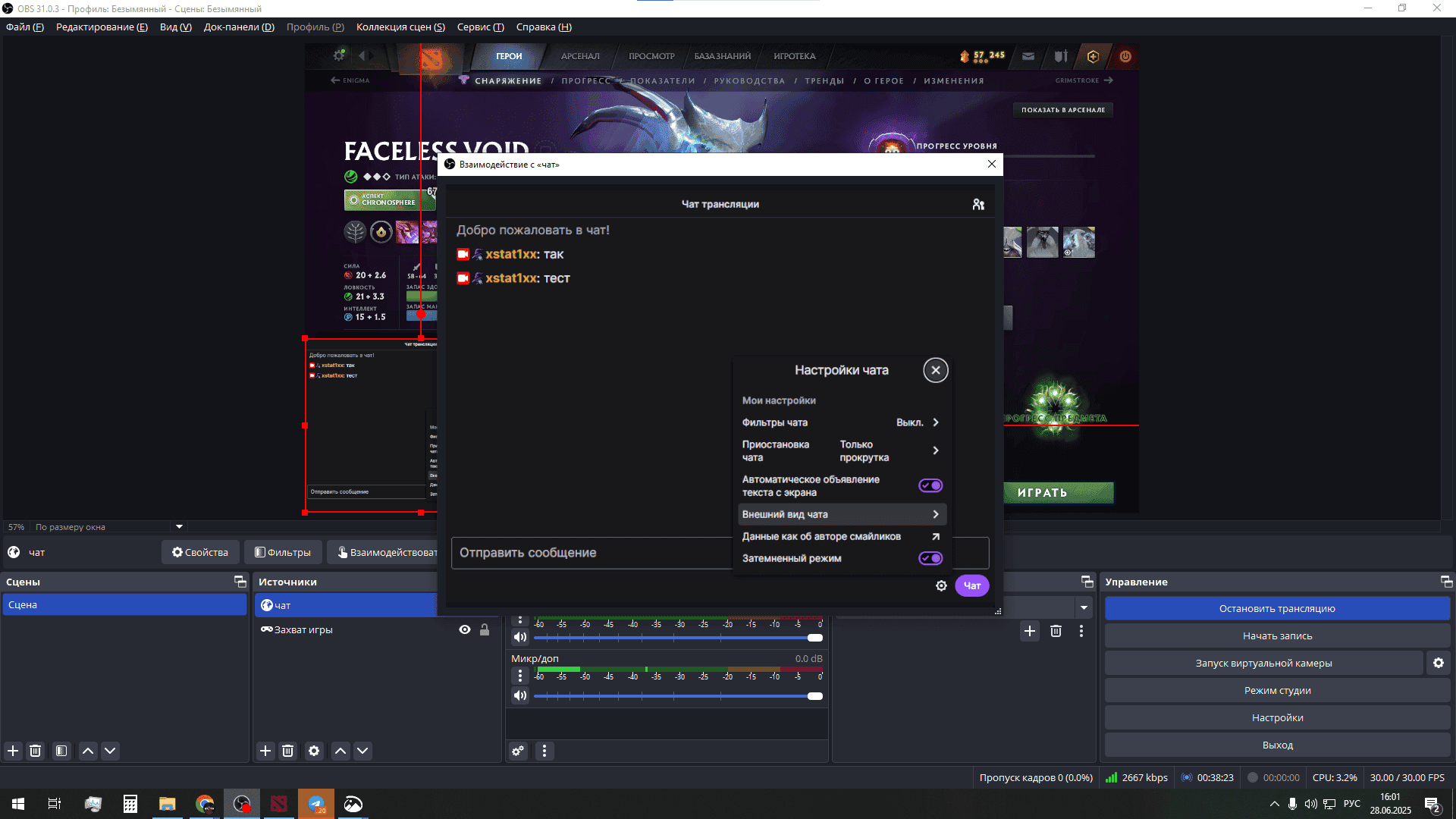
Task: Click the chat community users icon
Action: (978, 204)
